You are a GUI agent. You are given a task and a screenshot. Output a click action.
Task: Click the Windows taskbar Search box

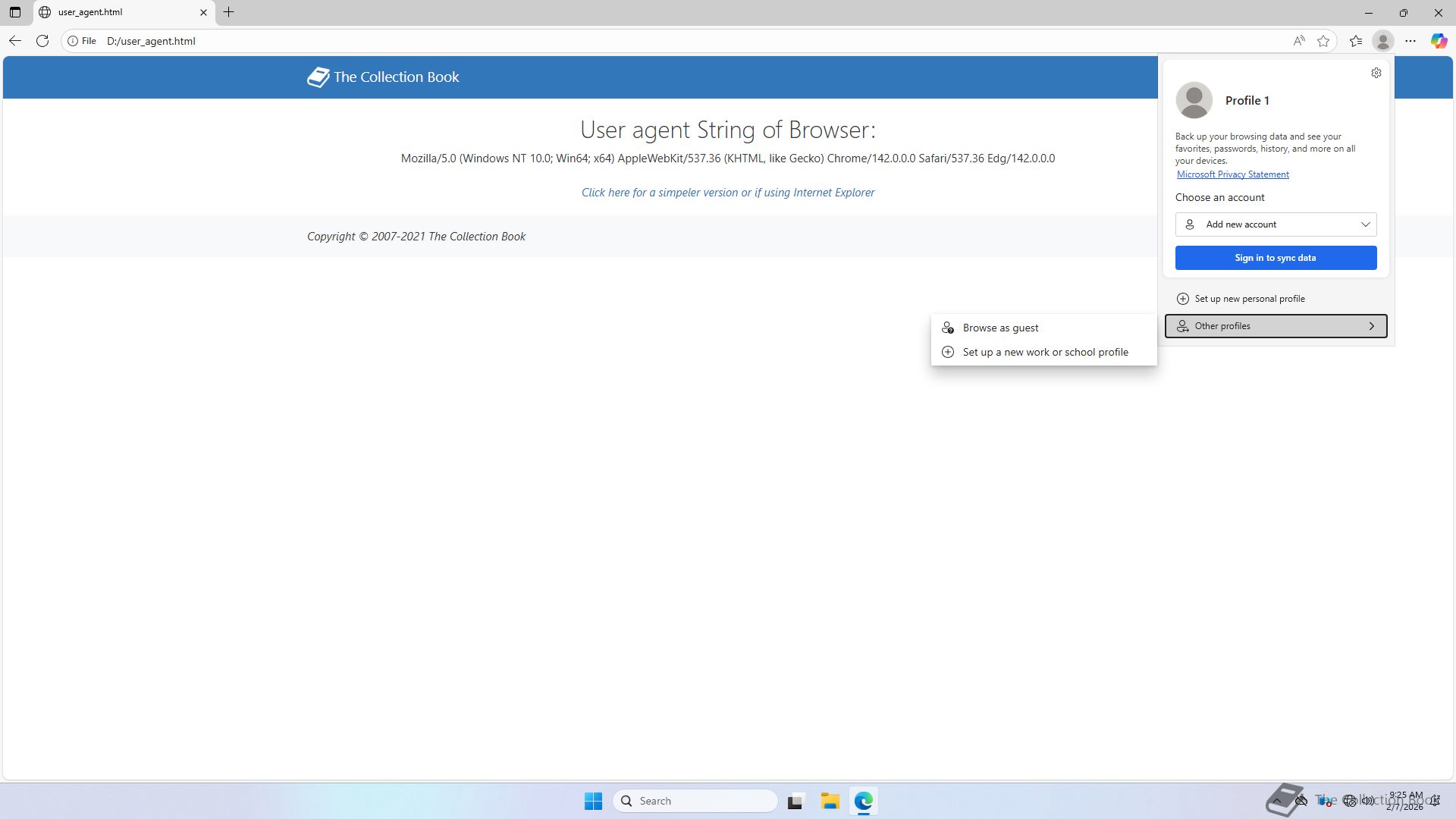695,801
